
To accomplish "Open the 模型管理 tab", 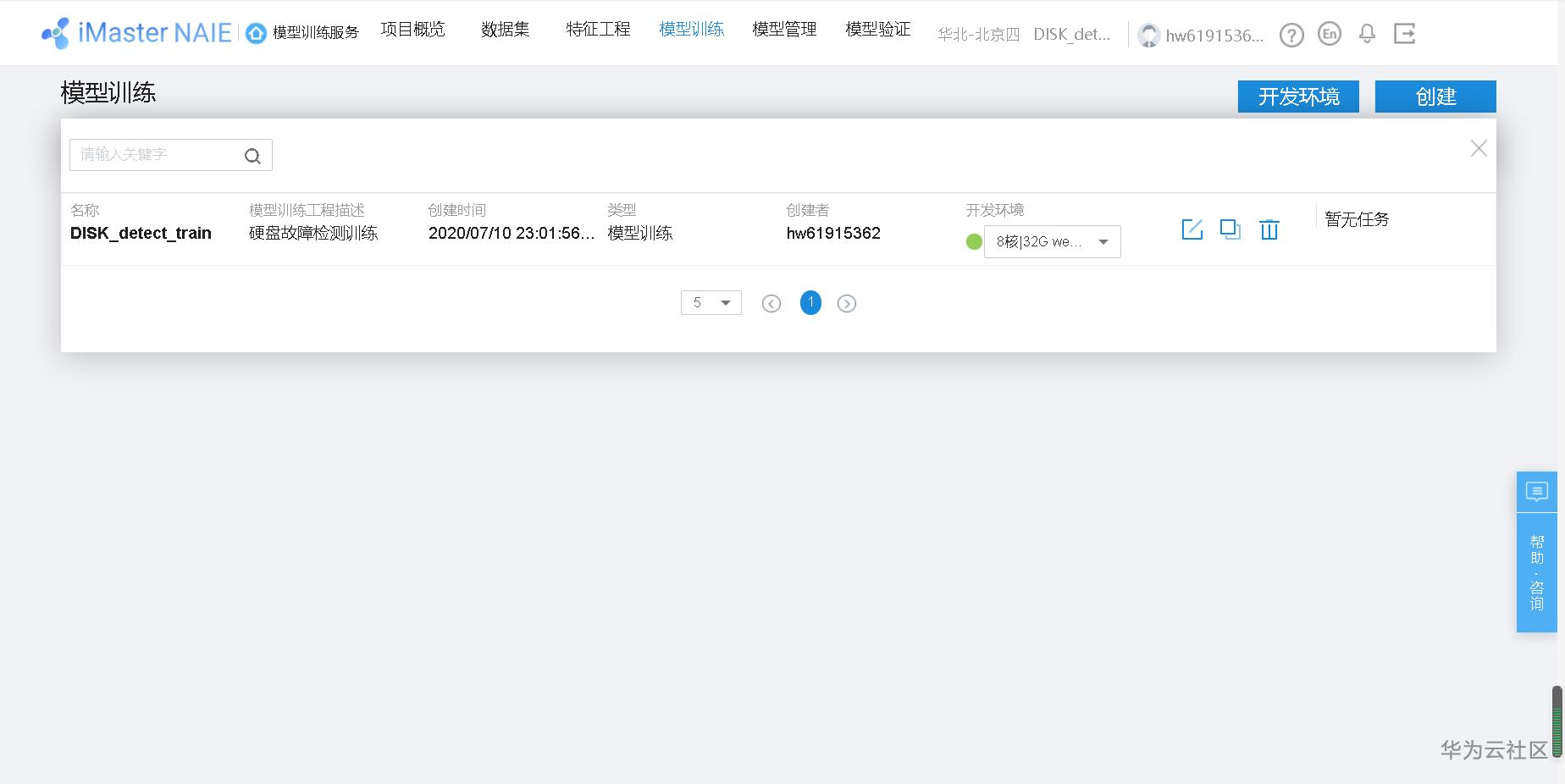I will (x=785, y=30).
